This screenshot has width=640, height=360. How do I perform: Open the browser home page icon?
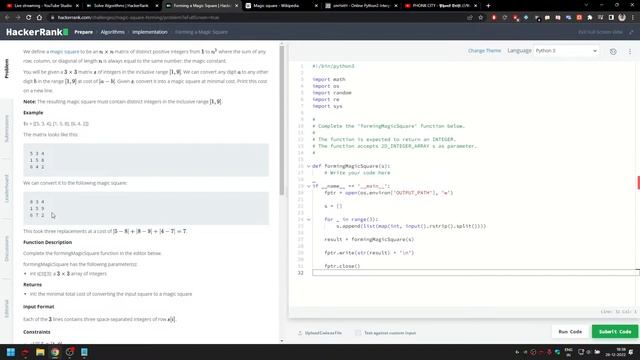39,18
